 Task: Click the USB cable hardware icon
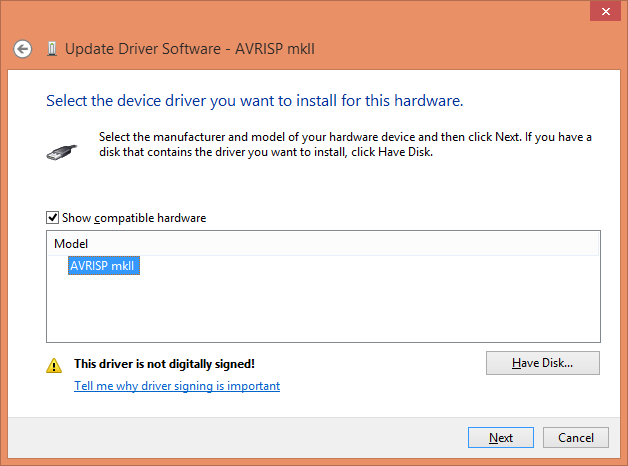pos(62,152)
